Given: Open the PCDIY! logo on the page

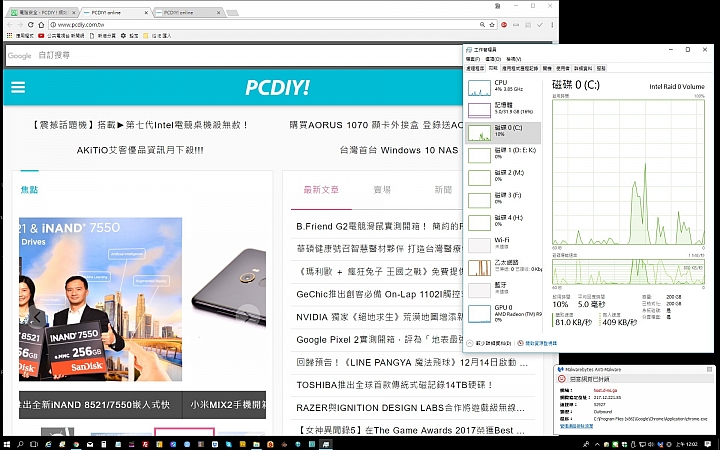Looking at the screenshot, I should pyautogui.click(x=277, y=87).
